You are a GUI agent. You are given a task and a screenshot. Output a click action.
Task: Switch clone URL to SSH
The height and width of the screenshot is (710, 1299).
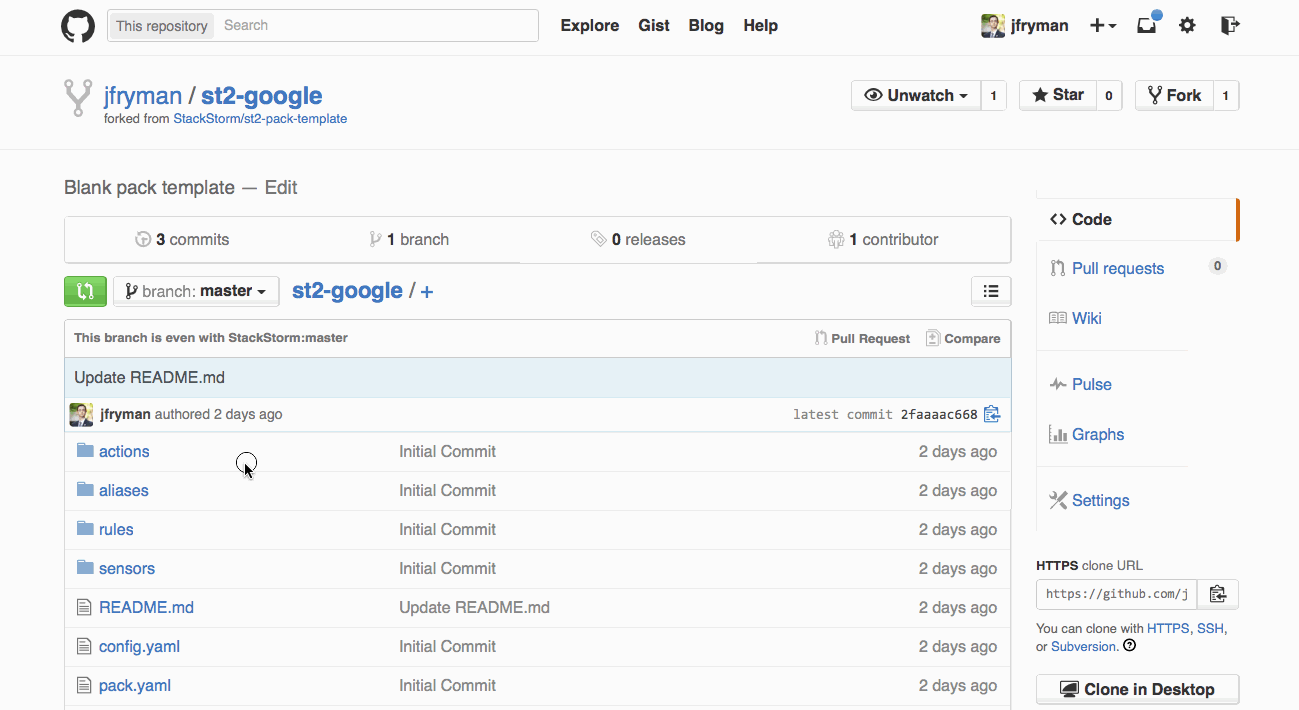pyautogui.click(x=1210, y=629)
